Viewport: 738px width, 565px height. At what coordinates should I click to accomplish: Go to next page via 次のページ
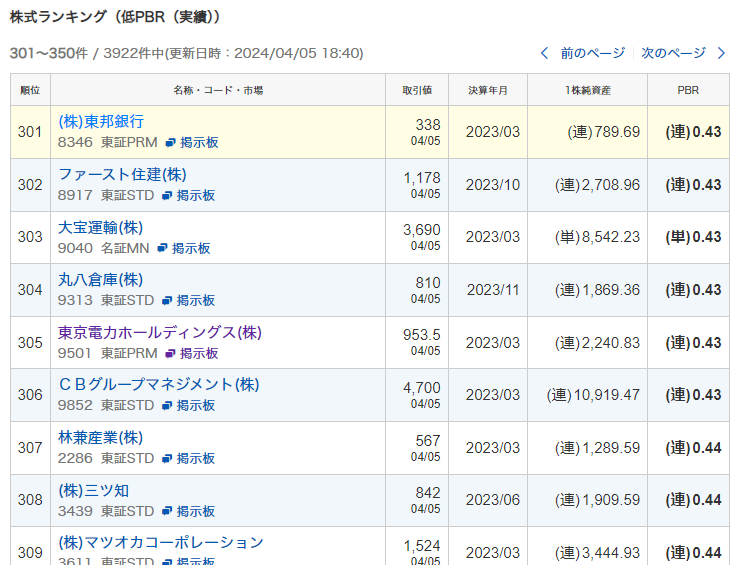pos(673,53)
